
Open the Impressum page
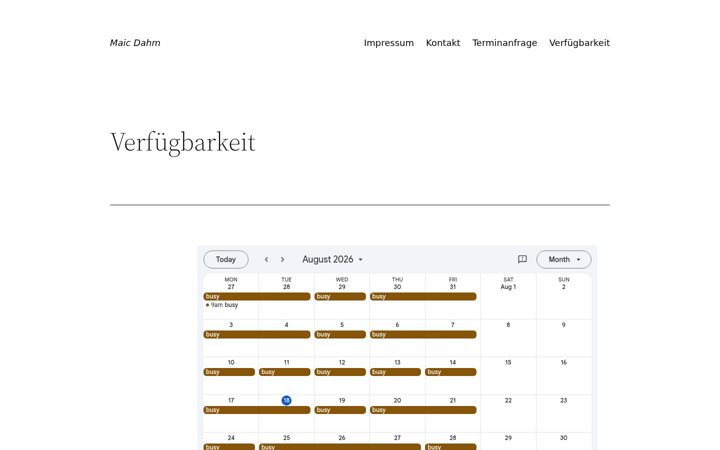(388, 43)
